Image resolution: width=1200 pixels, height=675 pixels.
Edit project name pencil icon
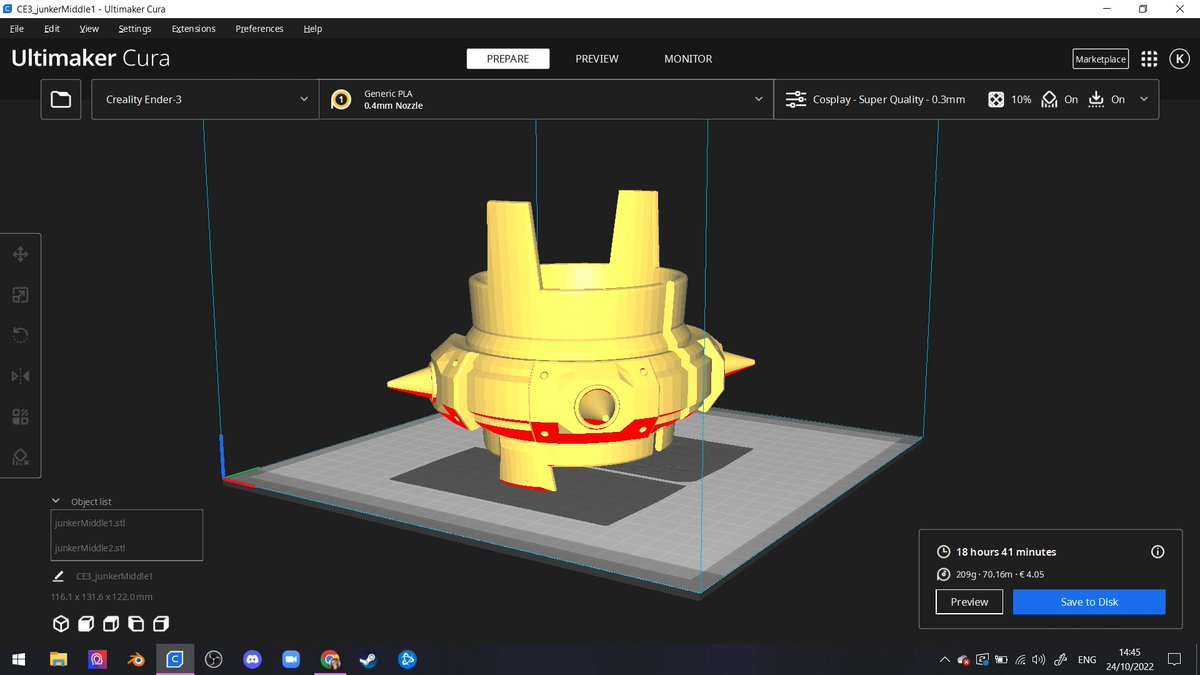click(x=58, y=576)
